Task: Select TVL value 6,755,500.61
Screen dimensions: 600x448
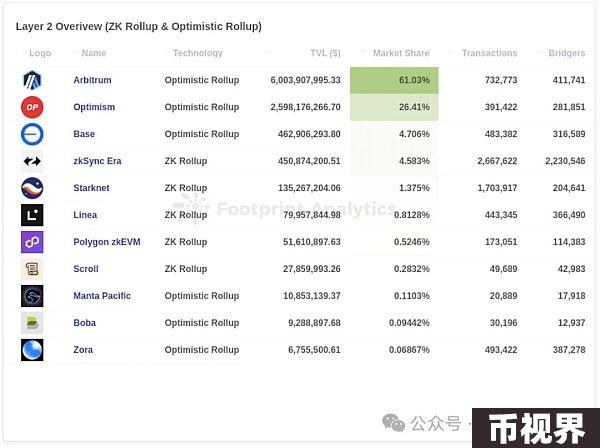Action: [314, 350]
